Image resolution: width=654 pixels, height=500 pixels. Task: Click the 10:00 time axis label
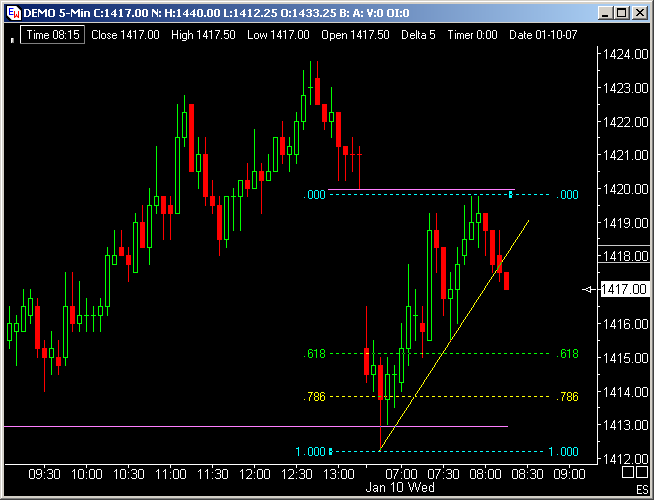point(87,474)
